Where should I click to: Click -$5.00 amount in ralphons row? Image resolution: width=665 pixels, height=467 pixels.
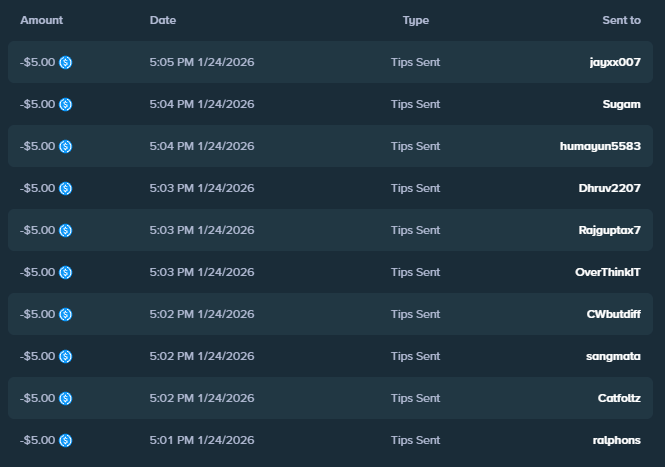(x=38, y=440)
